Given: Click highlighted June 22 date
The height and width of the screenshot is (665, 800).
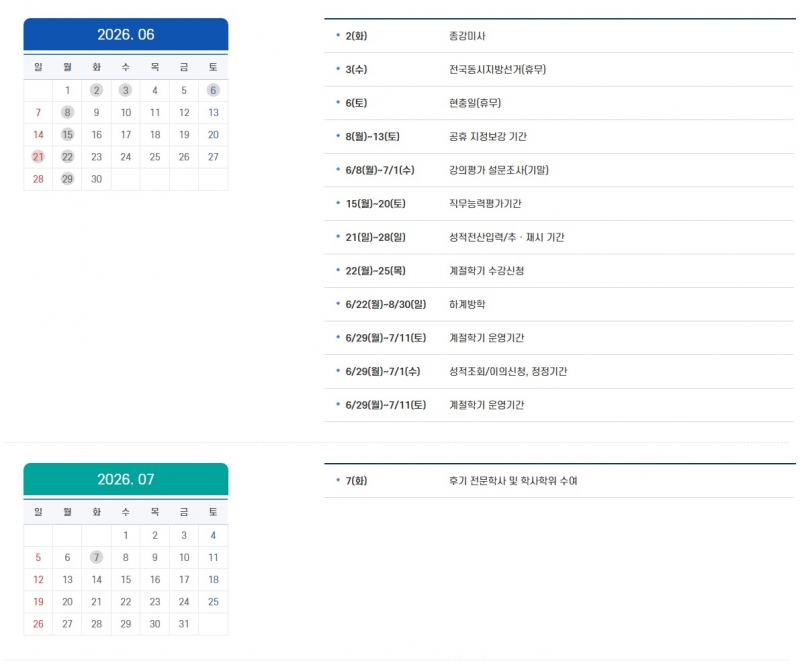Looking at the screenshot, I should pyautogui.click(x=67, y=156).
